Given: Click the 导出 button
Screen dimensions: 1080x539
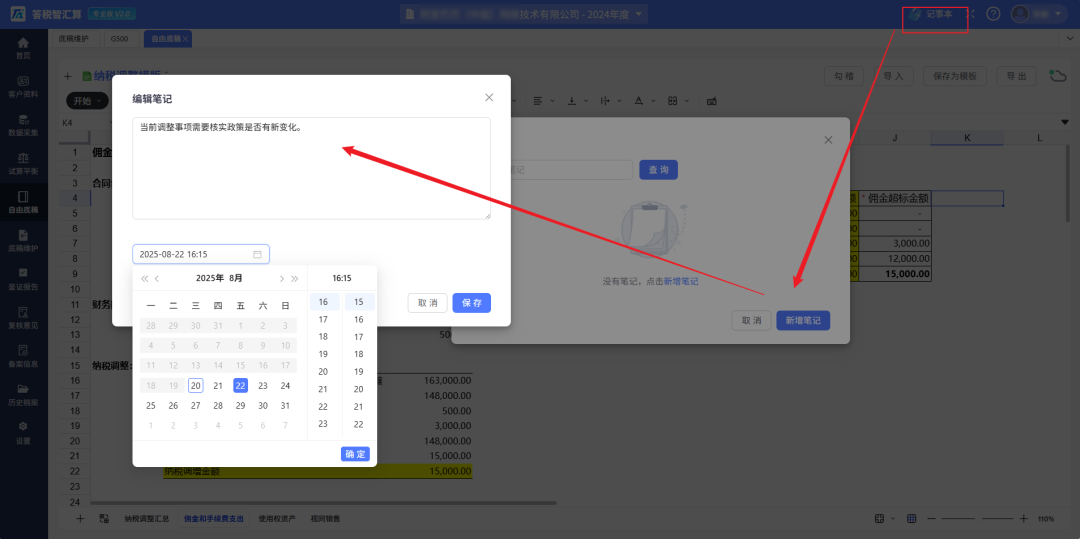Looking at the screenshot, I should 1016,76.
